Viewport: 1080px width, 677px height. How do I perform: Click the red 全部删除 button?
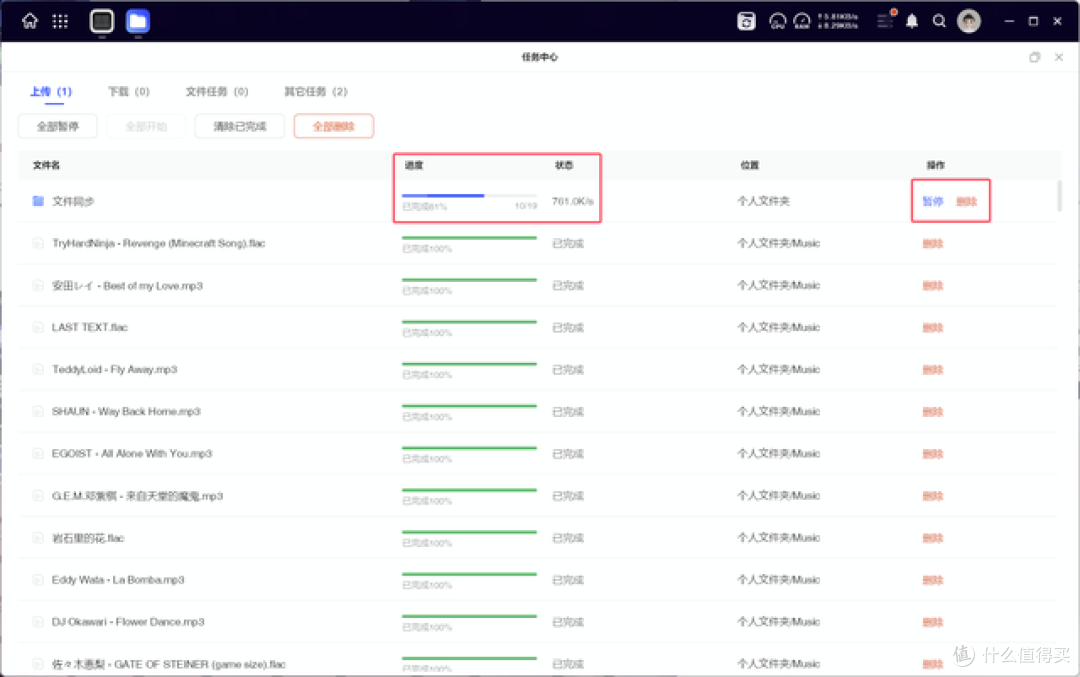[x=333, y=126]
